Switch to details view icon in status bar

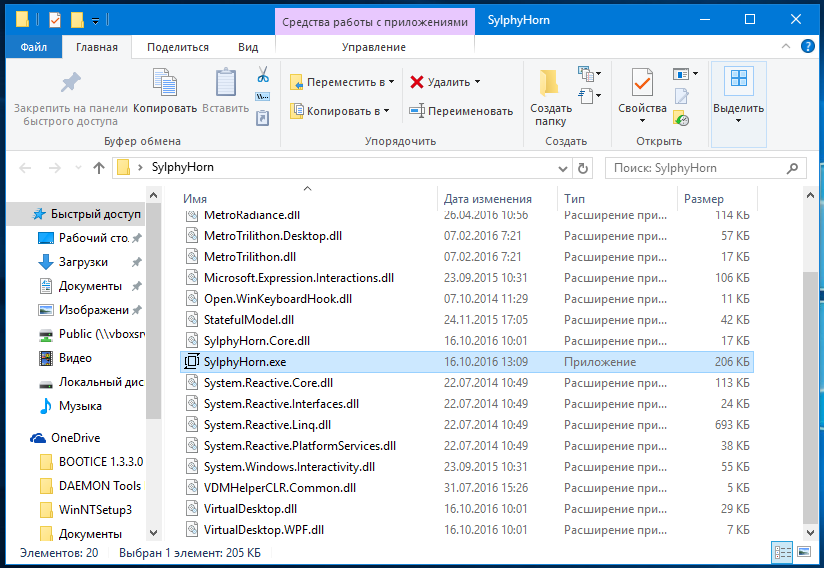782,552
